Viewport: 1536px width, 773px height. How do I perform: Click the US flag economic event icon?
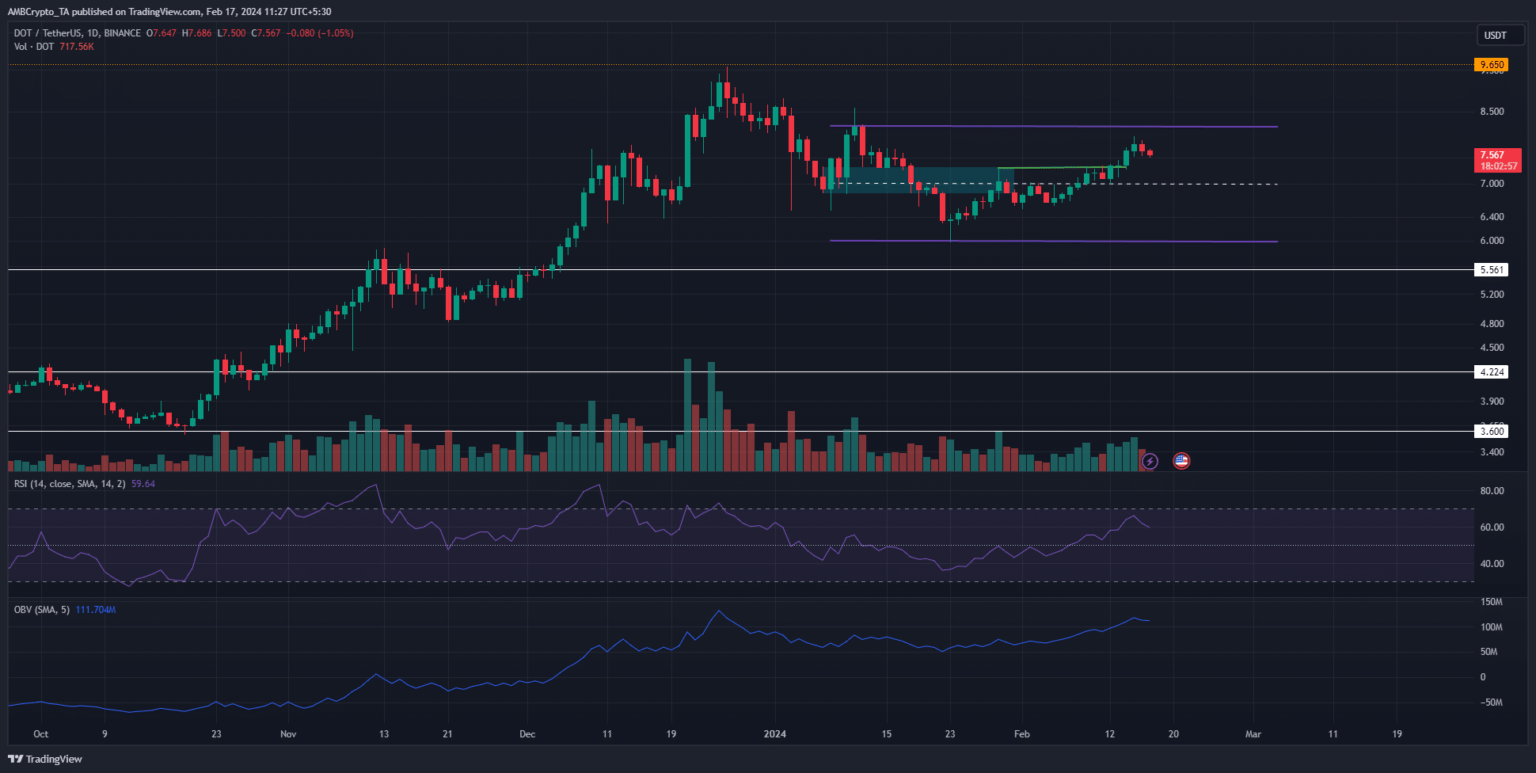(x=1181, y=461)
